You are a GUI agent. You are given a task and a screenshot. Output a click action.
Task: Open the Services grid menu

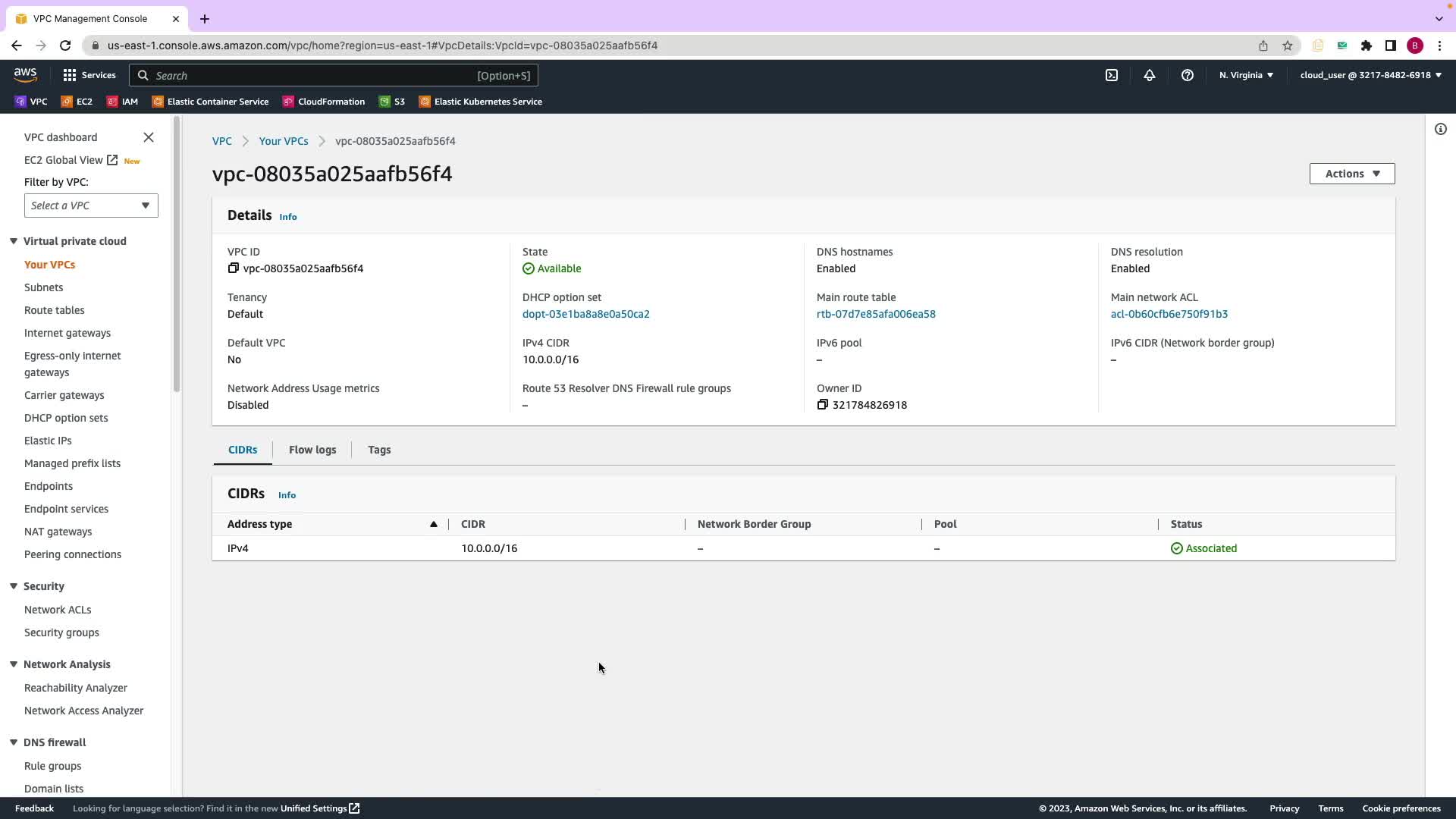[89, 75]
